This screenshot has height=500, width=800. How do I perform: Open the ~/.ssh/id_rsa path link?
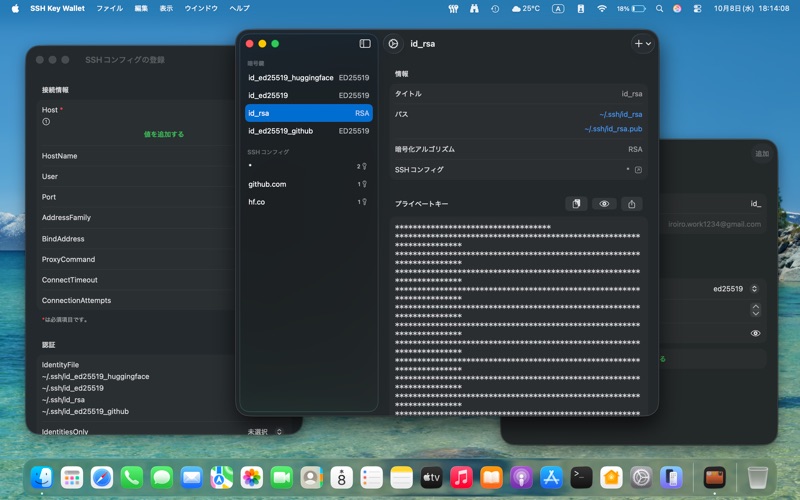pos(620,114)
